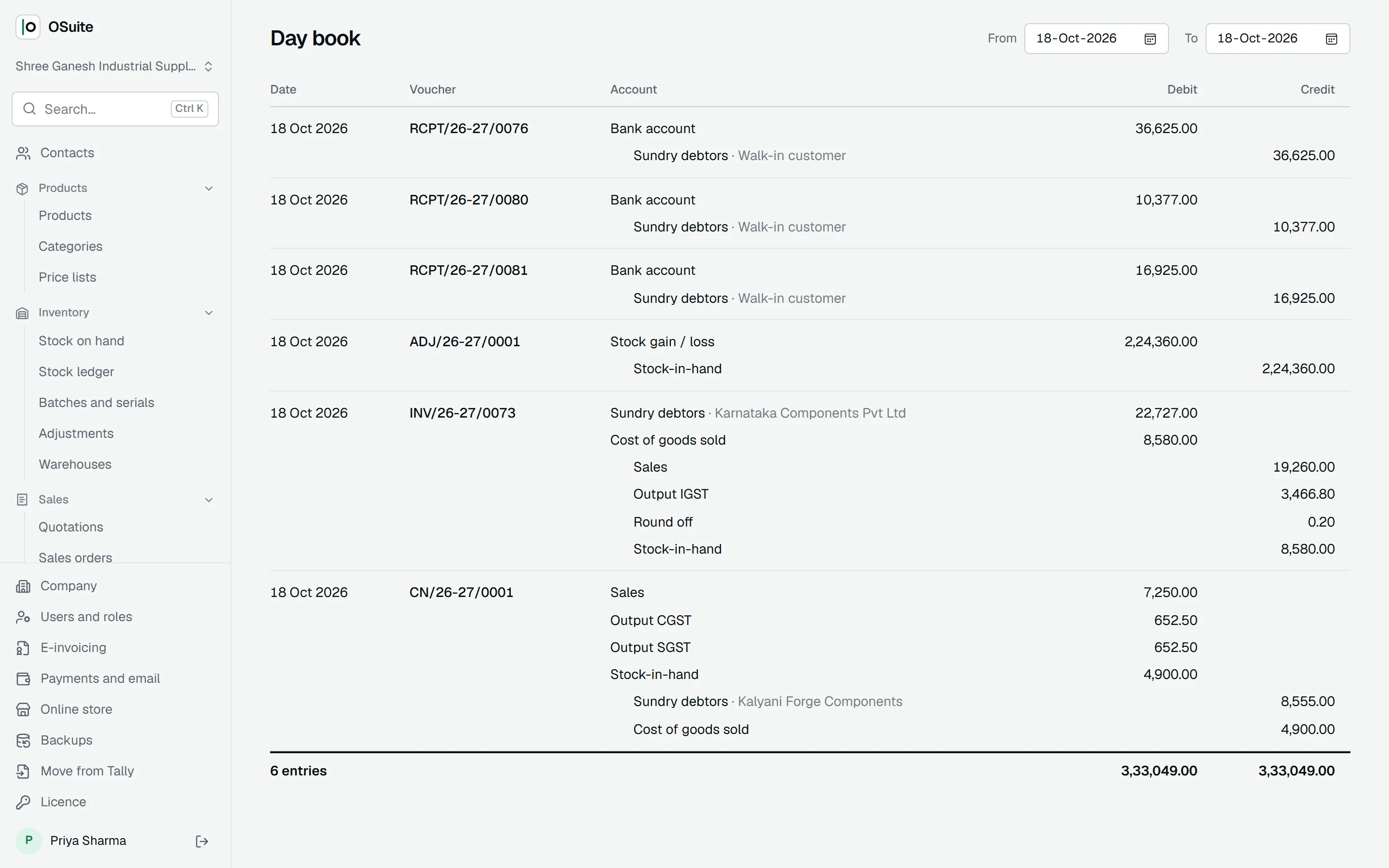
Task: Open the To date calendar picker icon
Action: click(x=1331, y=39)
